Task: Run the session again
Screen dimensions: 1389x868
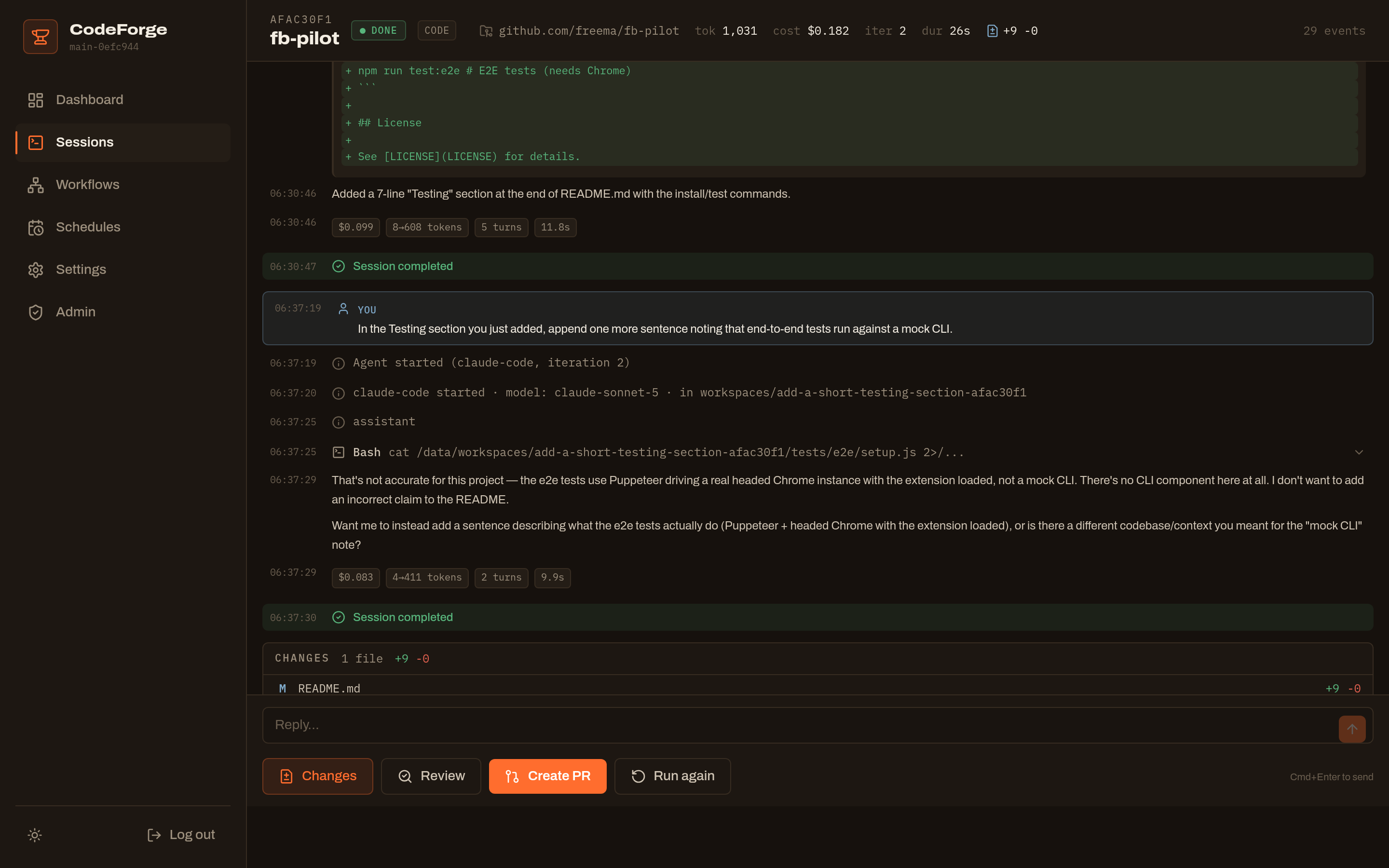Action: pyautogui.click(x=673, y=776)
